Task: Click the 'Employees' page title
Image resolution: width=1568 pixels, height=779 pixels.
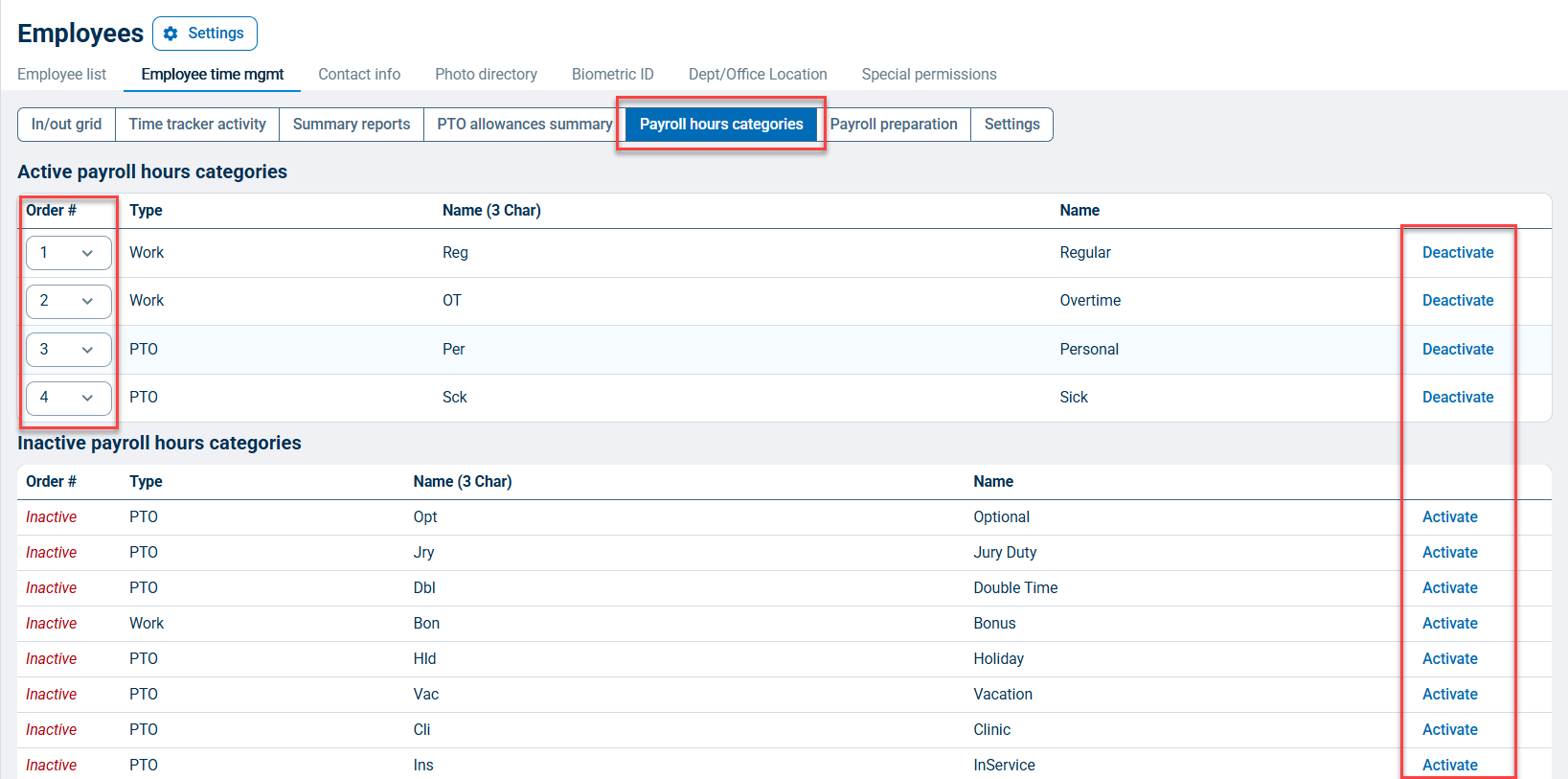Action: pyautogui.click(x=80, y=34)
